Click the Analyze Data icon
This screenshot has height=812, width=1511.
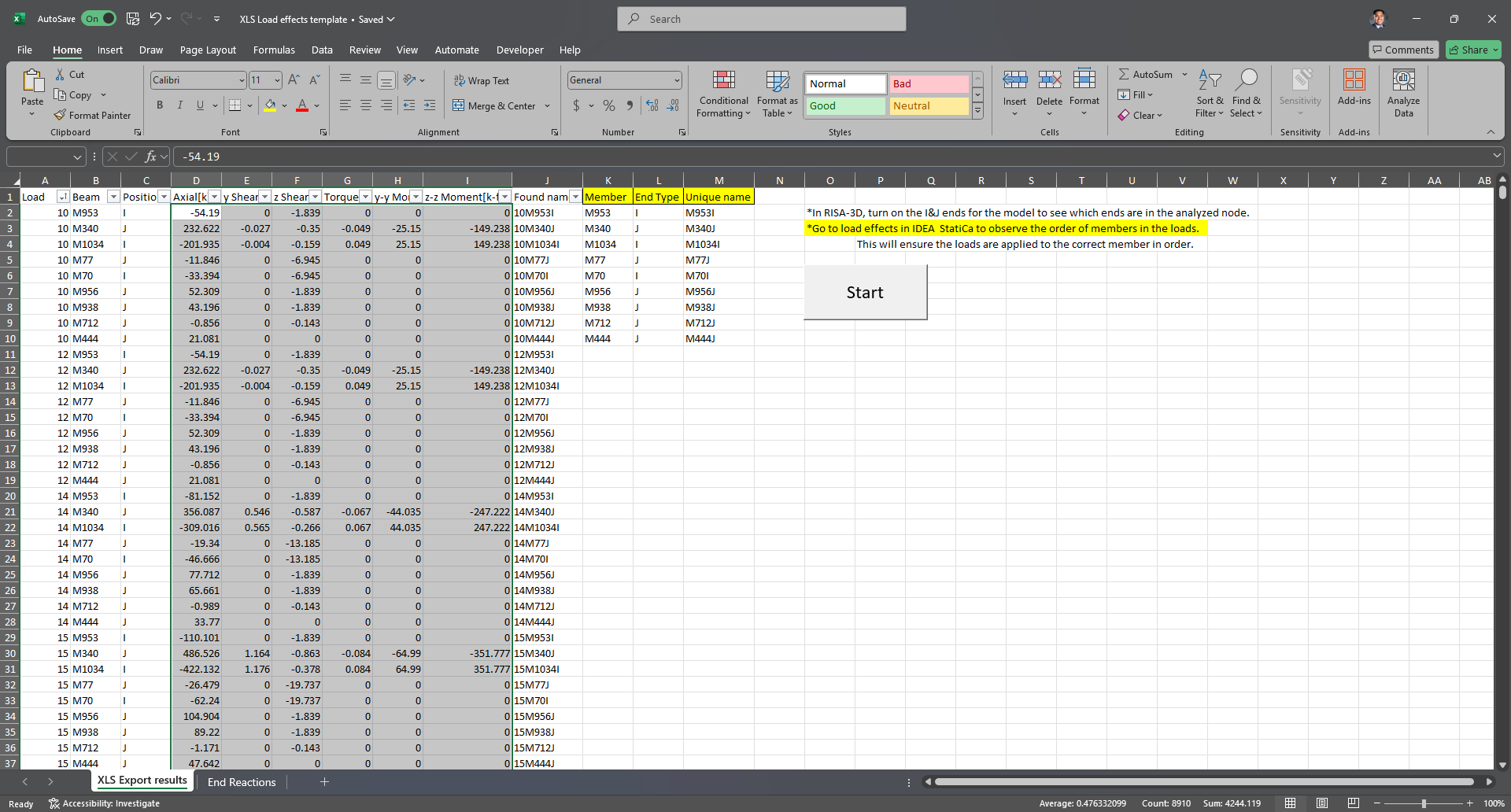tap(1403, 80)
